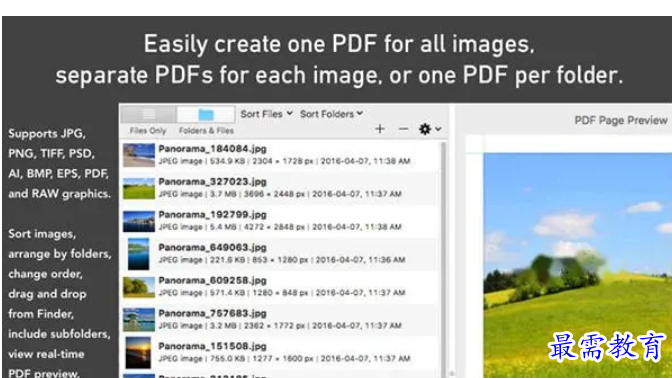Select thumbnail of Panorama_609258.jpg
Screen dimensions: 672x378
[139, 287]
